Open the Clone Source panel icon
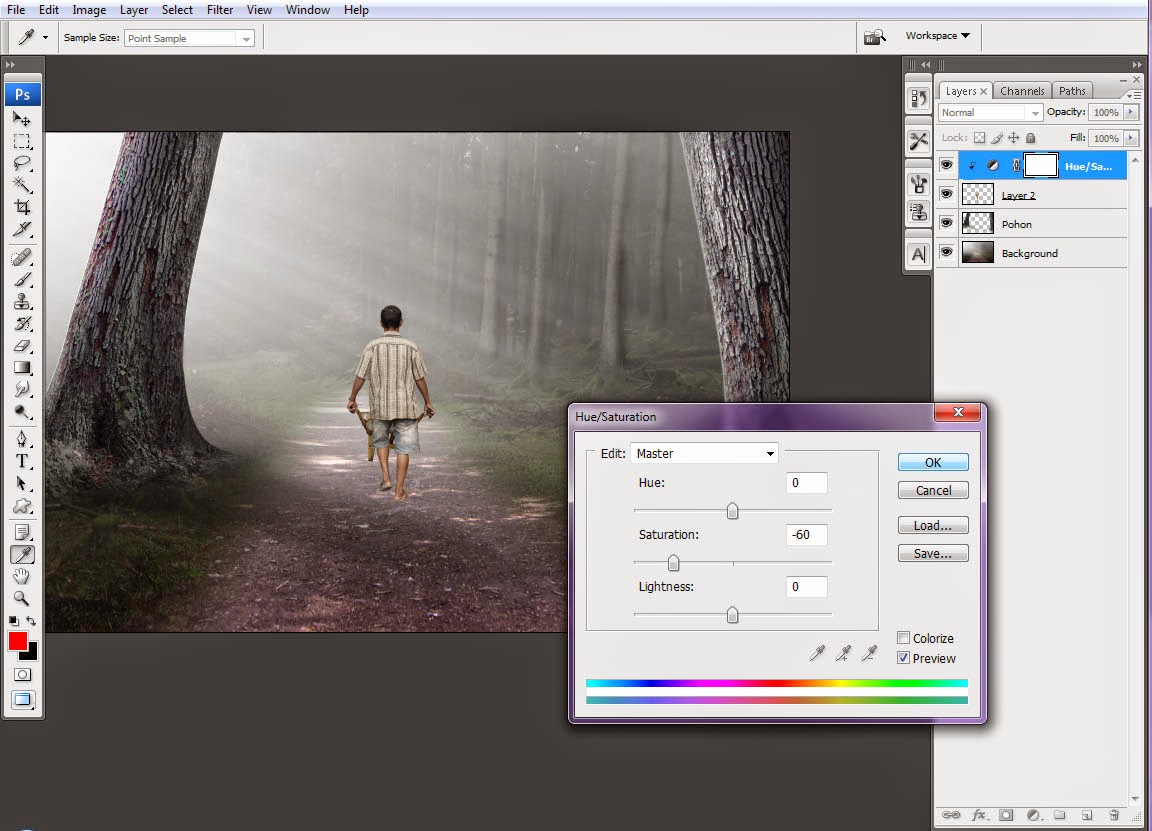Image resolution: width=1152 pixels, height=831 pixels. point(918,212)
